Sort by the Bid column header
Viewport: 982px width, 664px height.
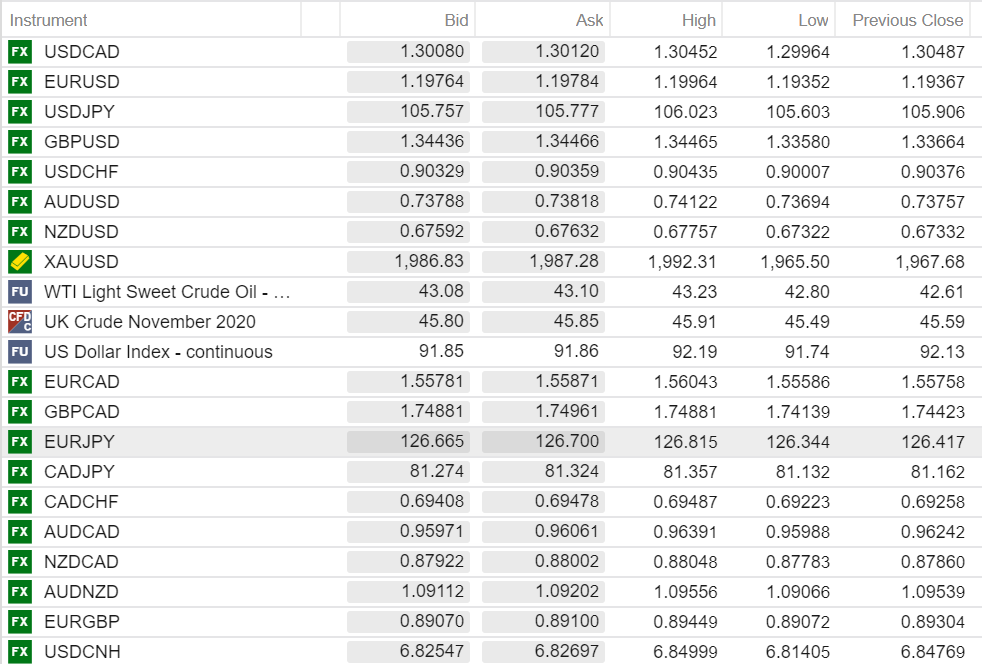click(x=455, y=20)
